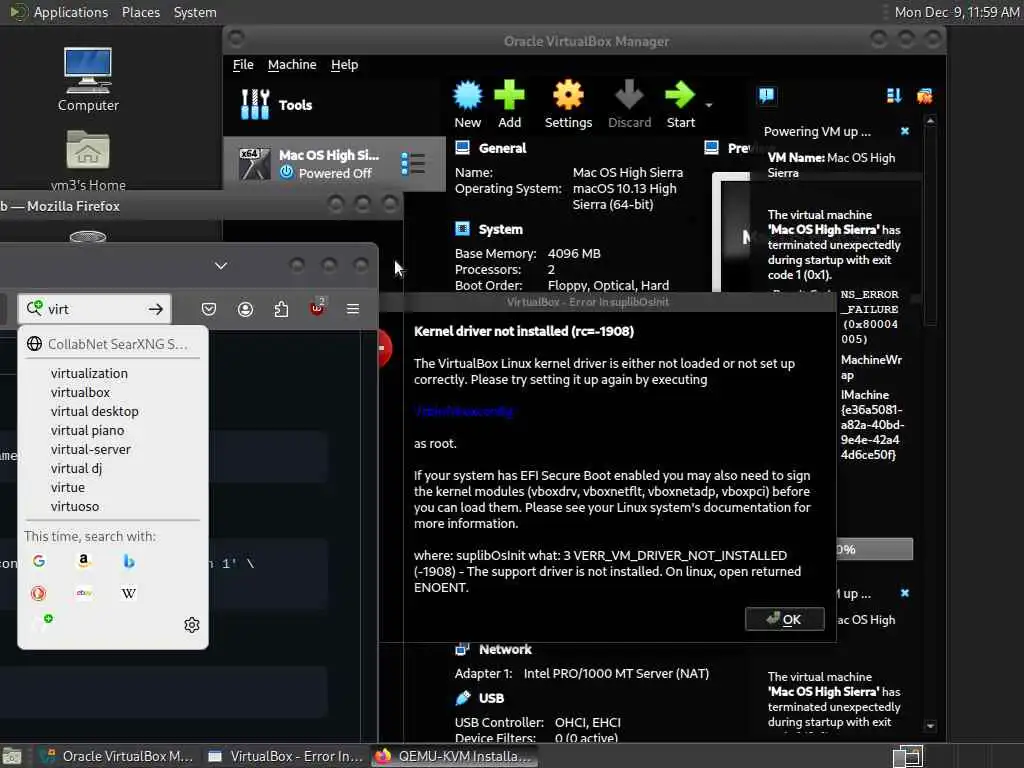Click the list all tabs chevron in Firefox
Viewport: 1024px width, 768px height.
(221, 266)
